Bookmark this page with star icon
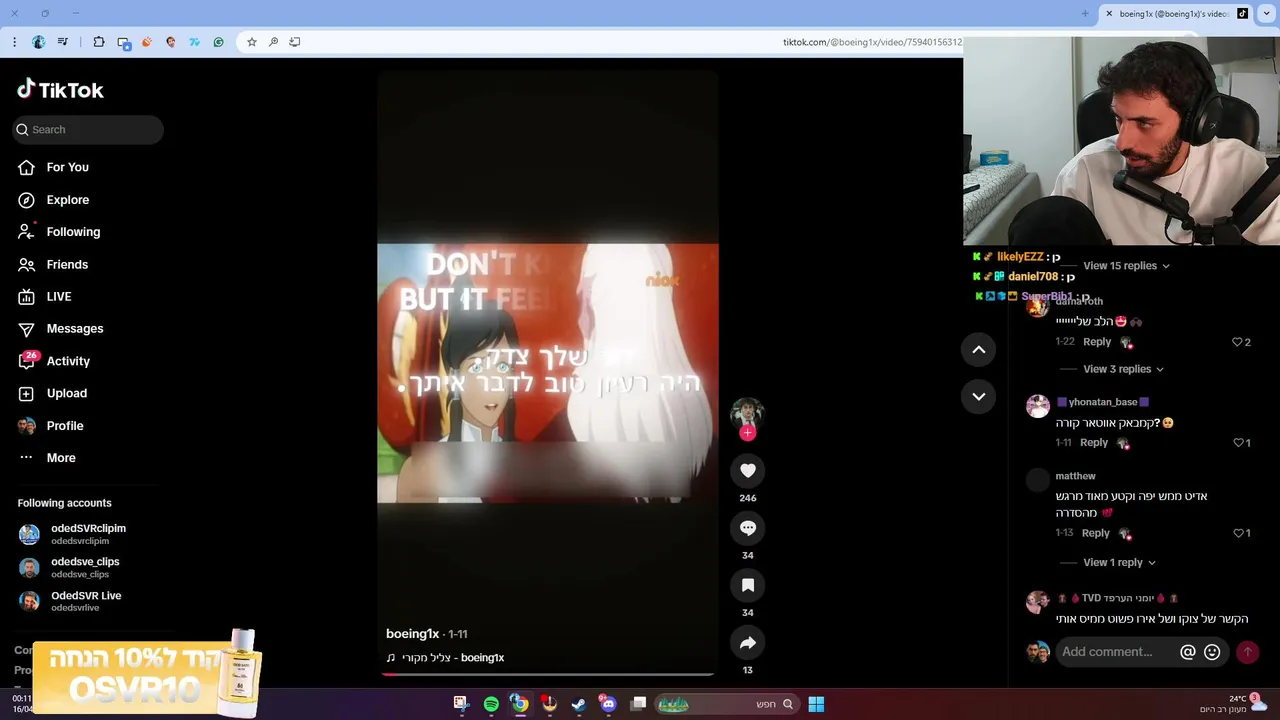The image size is (1280, 720). 251,42
